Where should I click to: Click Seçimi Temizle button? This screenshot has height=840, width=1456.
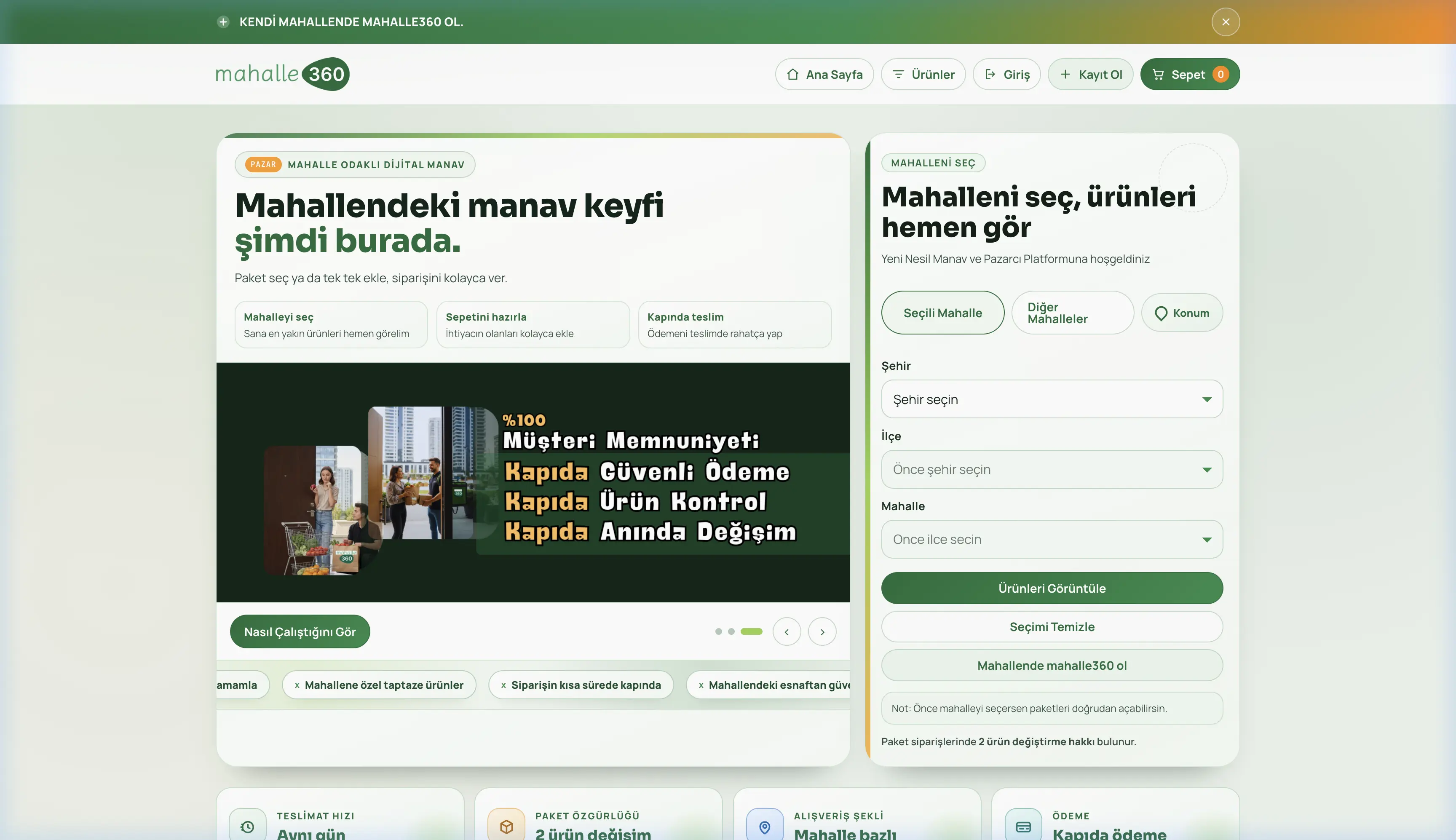pyautogui.click(x=1052, y=627)
